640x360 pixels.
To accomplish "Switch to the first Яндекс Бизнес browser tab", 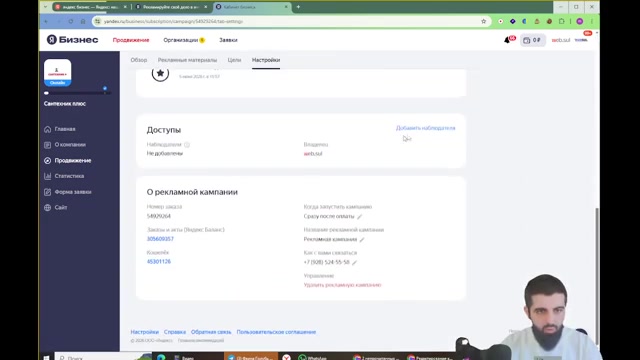I will [x=91, y=7].
